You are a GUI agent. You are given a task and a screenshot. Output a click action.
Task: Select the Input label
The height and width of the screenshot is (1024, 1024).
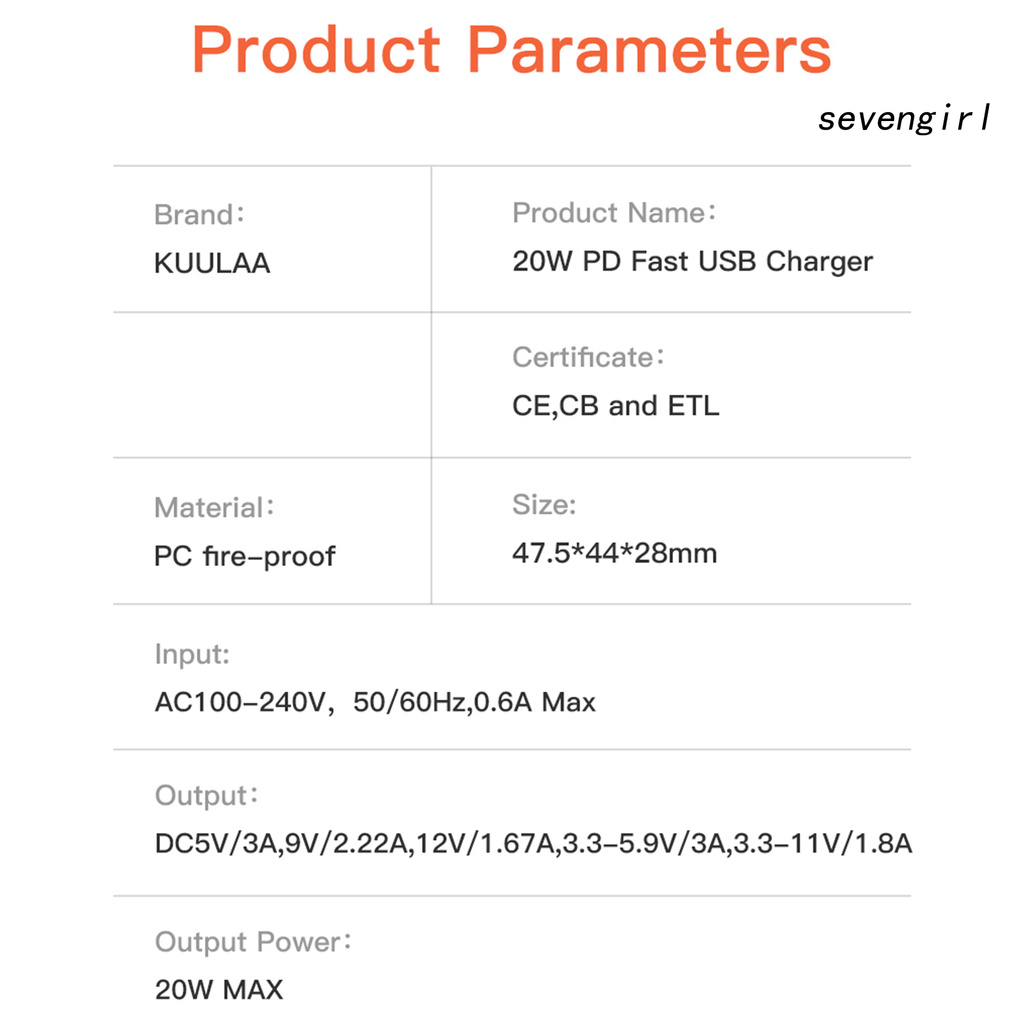coord(192,655)
